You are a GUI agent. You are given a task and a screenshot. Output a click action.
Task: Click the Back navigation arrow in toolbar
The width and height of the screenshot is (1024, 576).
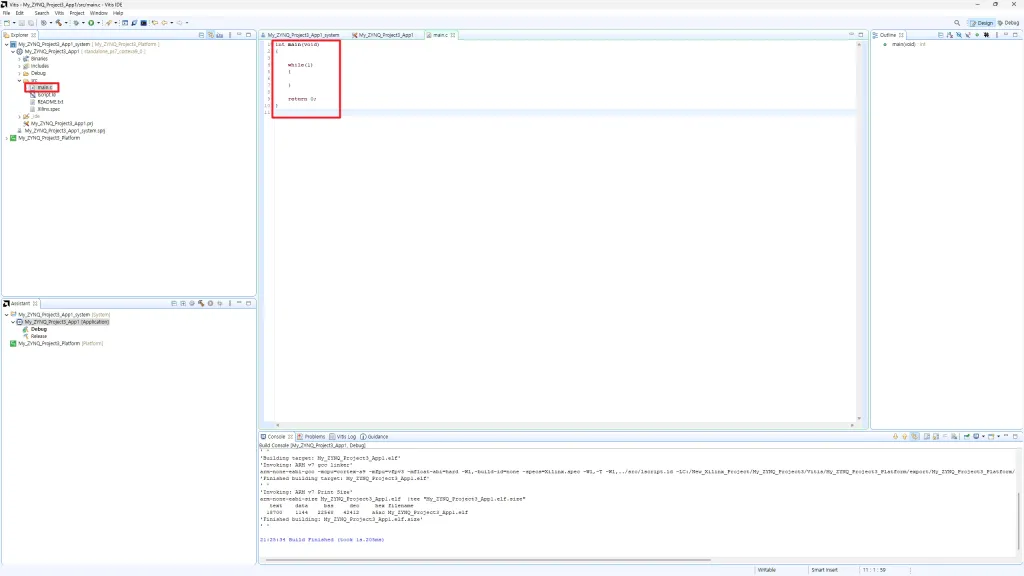[164, 23]
